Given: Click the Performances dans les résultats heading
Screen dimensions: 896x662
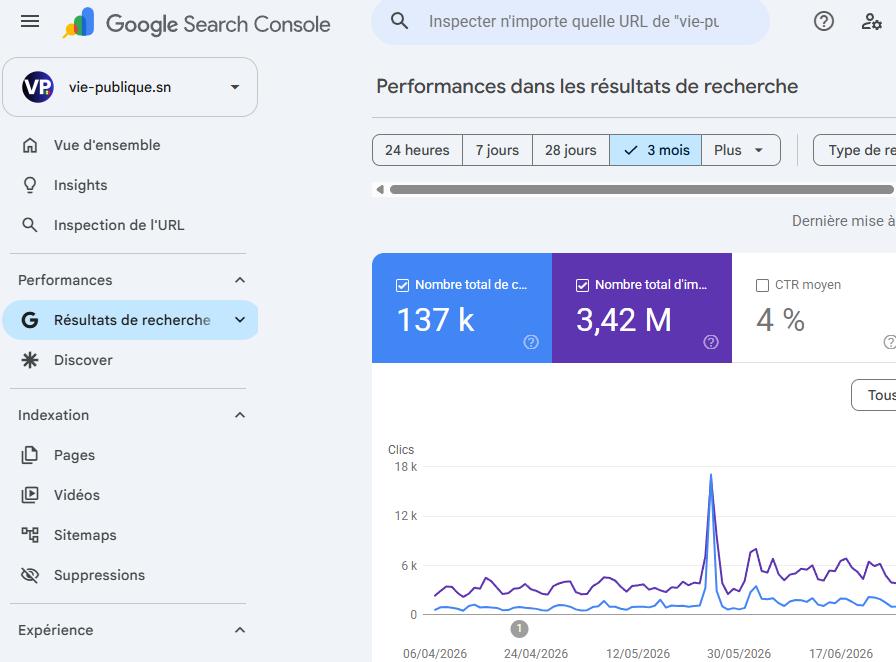Looking at the screenshot, I should [x=587, y=86].
